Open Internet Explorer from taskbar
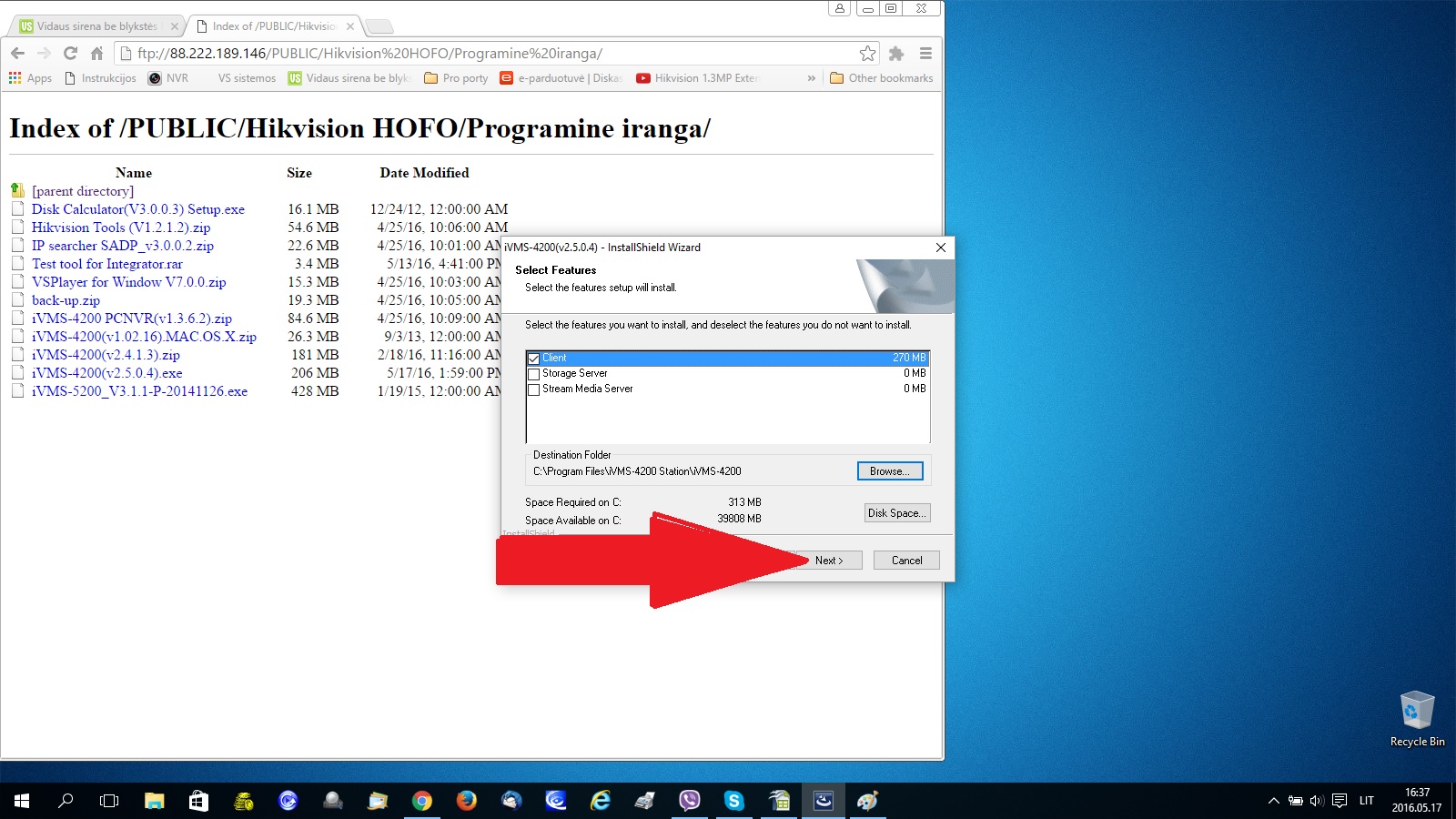Screen dimensions: 1456x819 [600, 801]
